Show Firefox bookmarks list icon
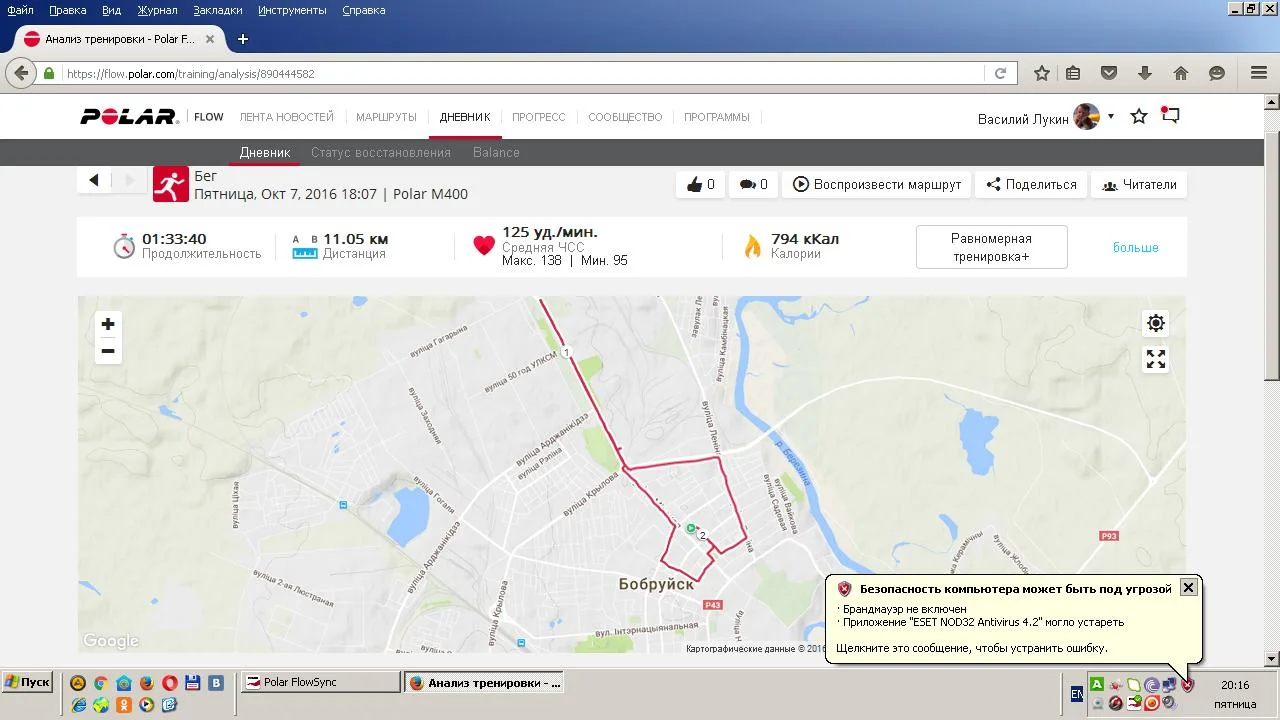Viewport: 1280px width, 720px height. pyautogui.click(x=1073, y=73)
